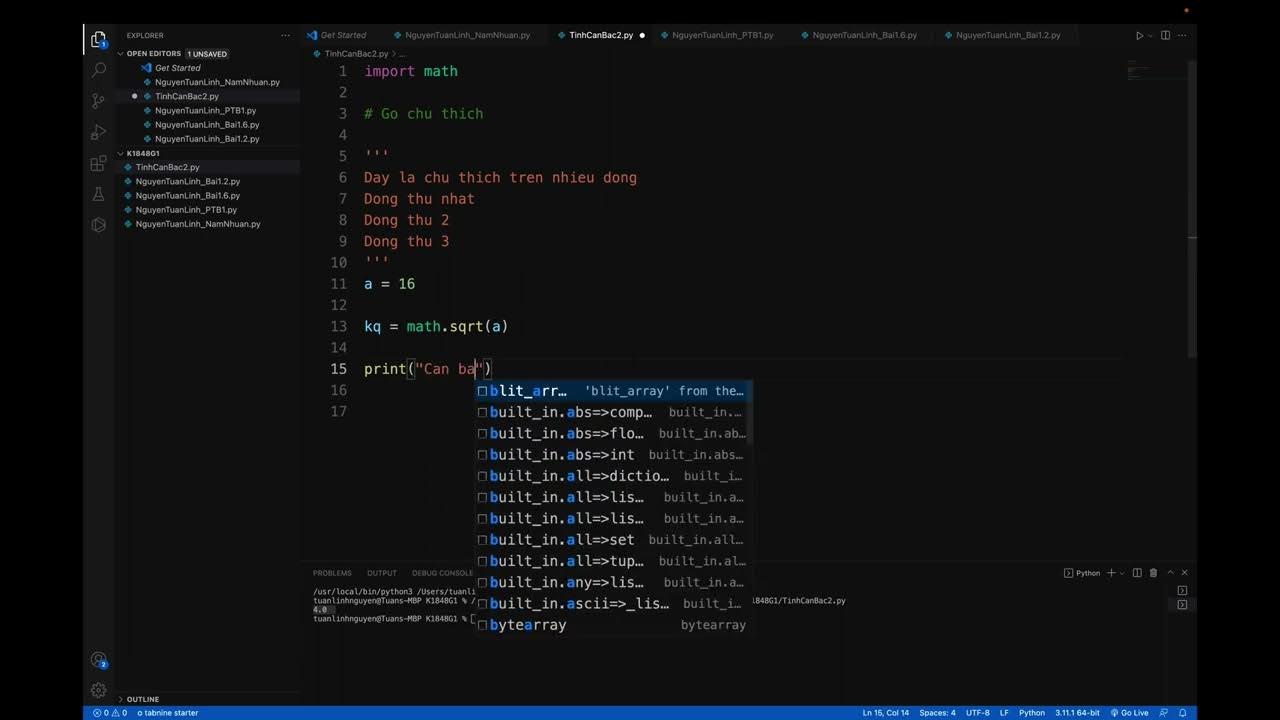Open the Tabnine icon in activity bar
1280x720 pixels.
coord(98,225)
